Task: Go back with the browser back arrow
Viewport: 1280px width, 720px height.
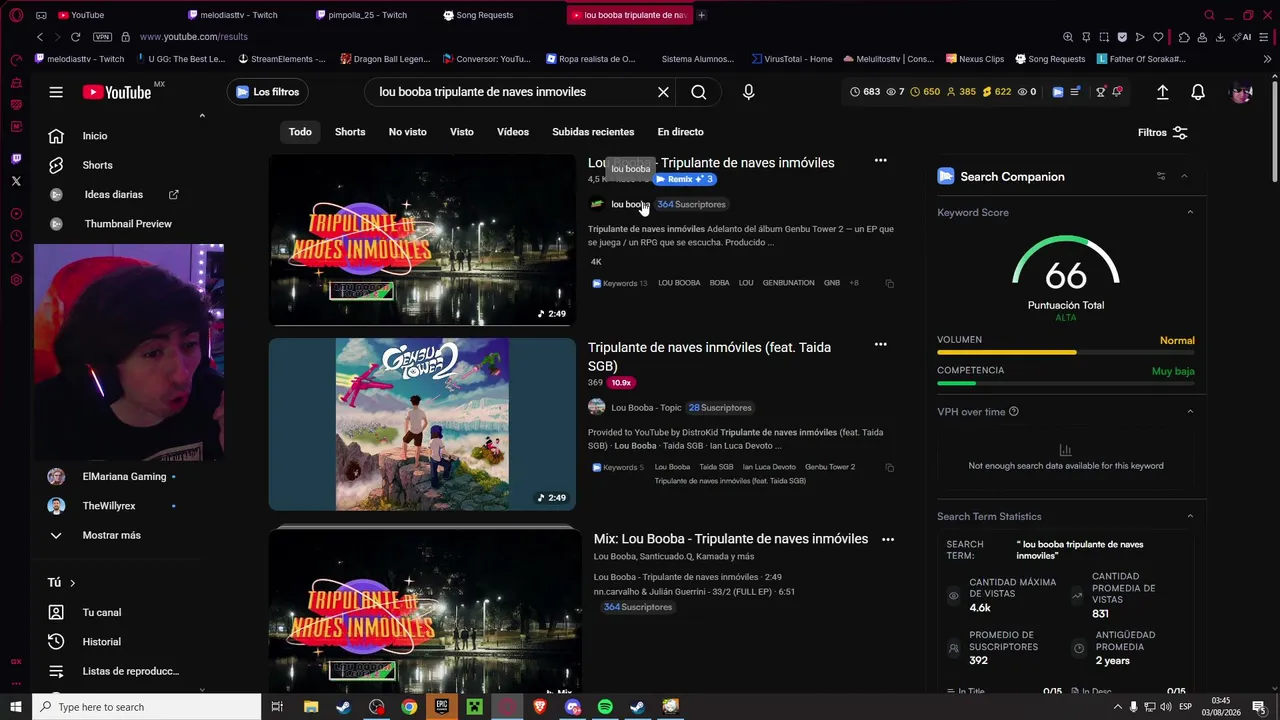Action: pos(40,37)
